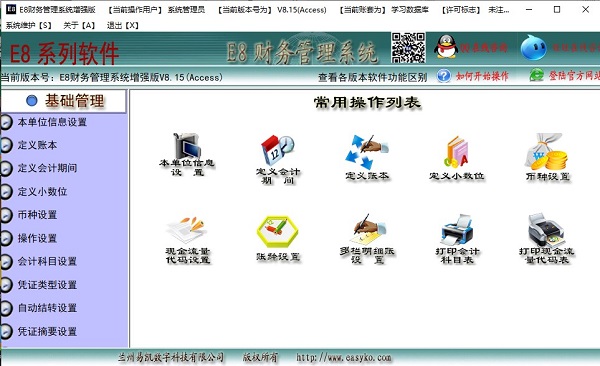Open the 系统维护 [S] menu
Image resolution: width=600 pixels, height=366 pixels.
(29, 26)
